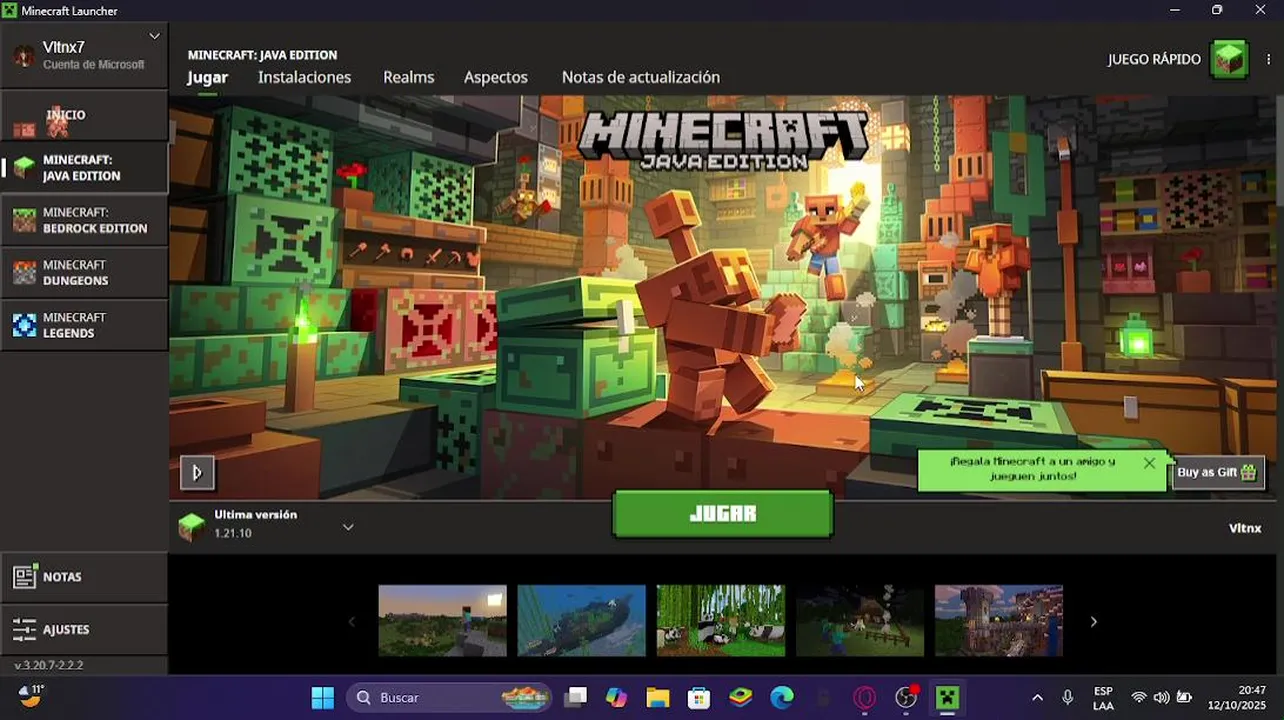The height and width of the screenshot is (720, 1284).
Task: Open Opera GX from taskbar
Action: pos(865,697)
